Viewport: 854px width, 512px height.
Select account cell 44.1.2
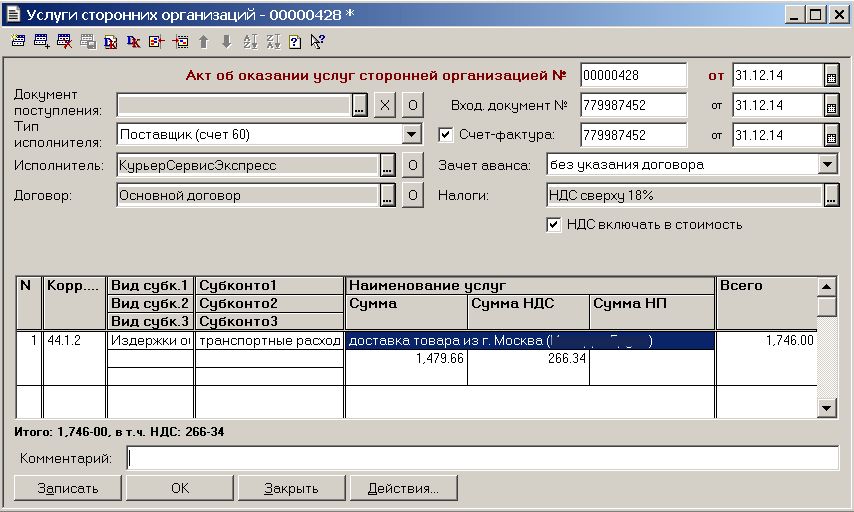74,358
